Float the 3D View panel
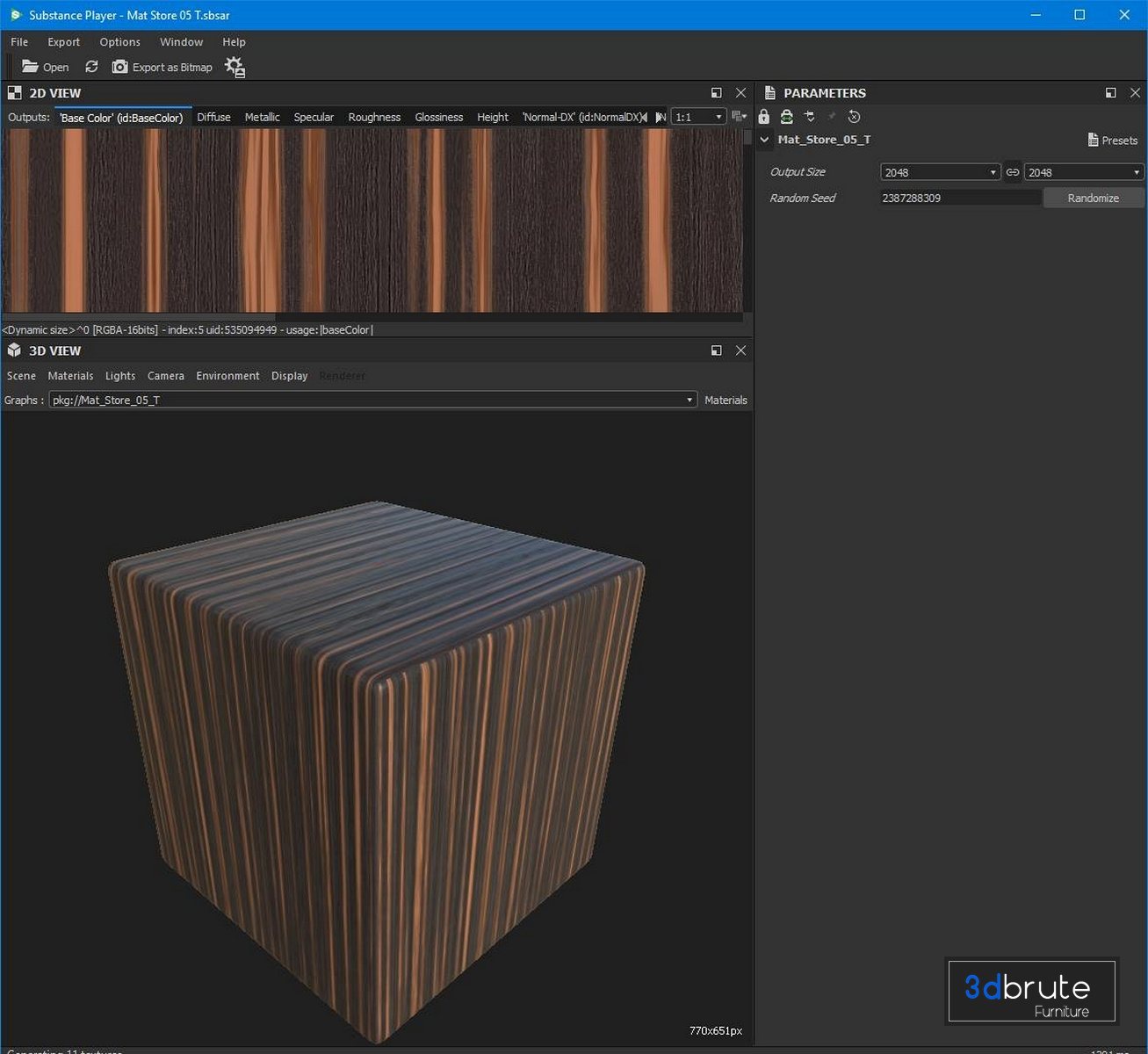Viewport: 1148px width, 1054px height. [717, 350]
